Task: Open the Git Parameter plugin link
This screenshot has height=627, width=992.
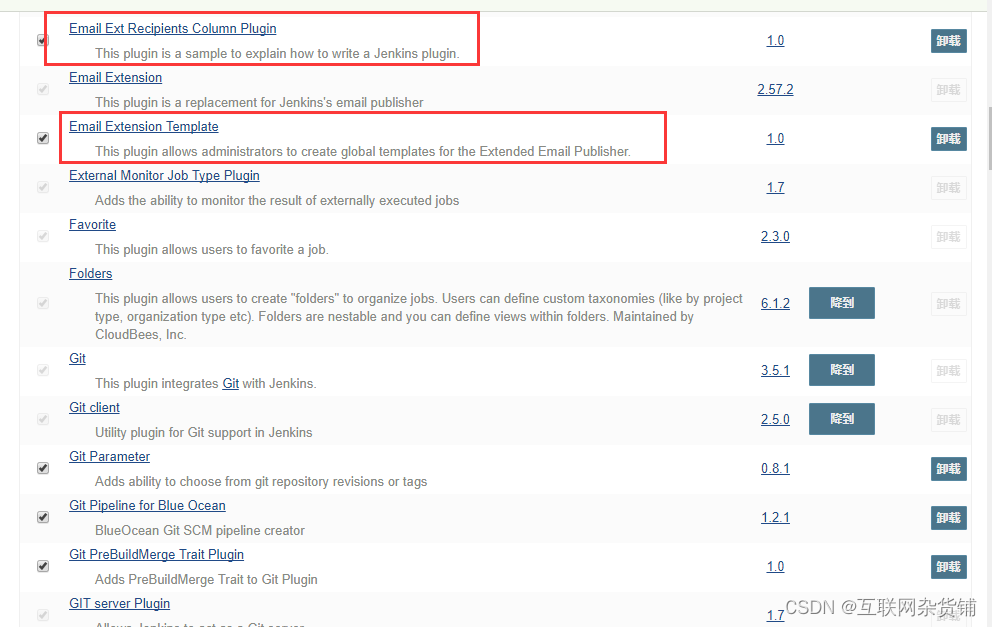Action: (109, 456)
